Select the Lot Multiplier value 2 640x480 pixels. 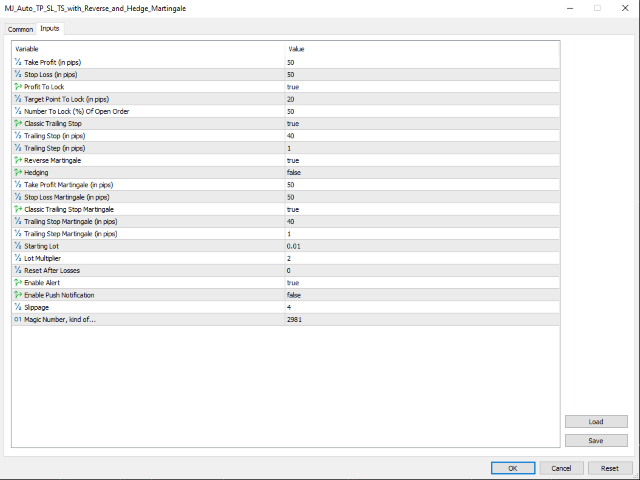click(289, 258)
